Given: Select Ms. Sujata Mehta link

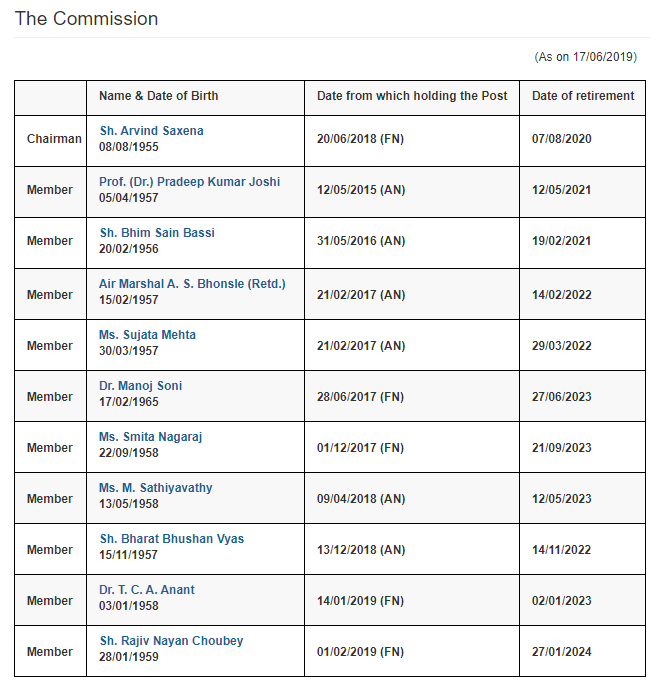Looking at the screenshot, I should coord(147,335).
